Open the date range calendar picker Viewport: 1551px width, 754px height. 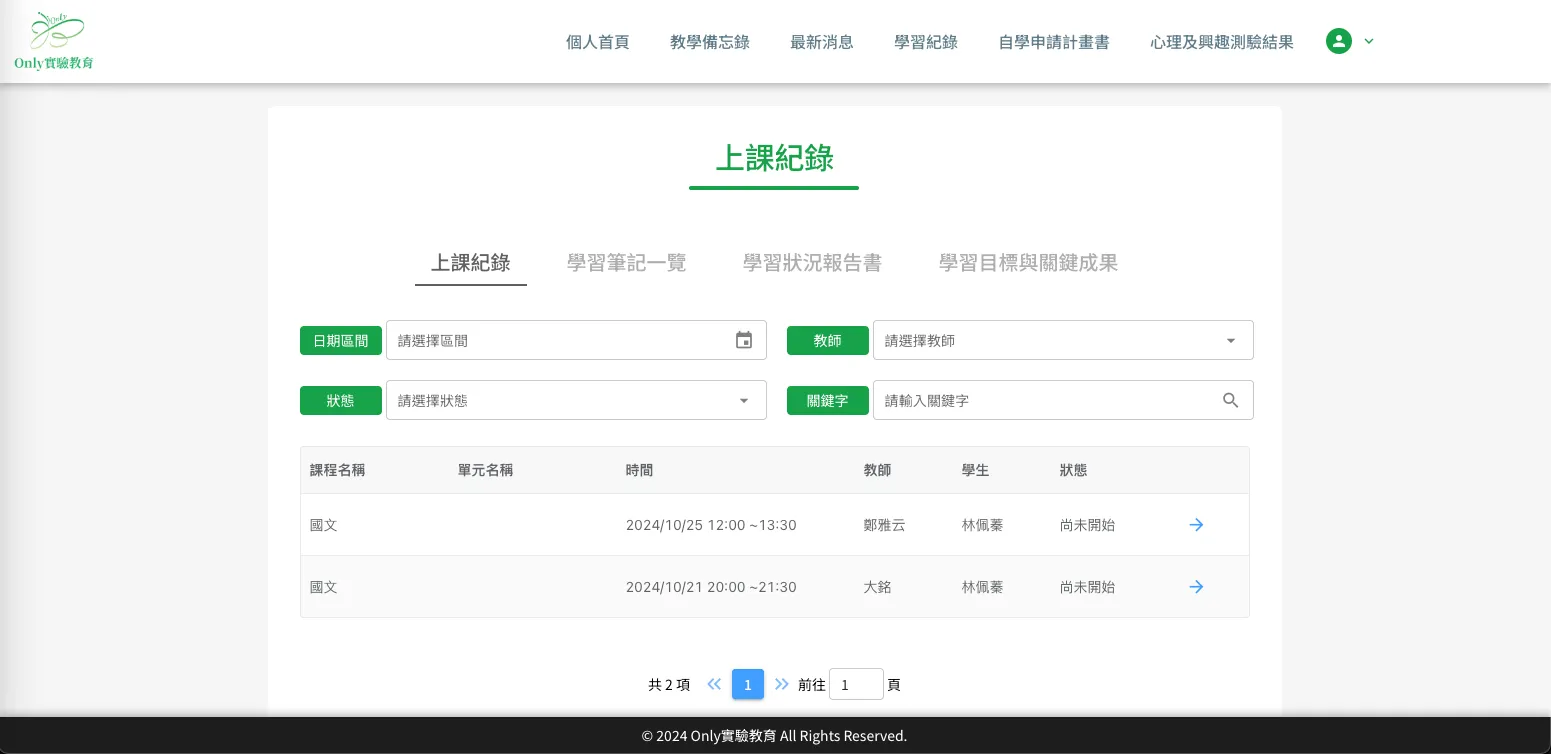click(x=744, y=340)
